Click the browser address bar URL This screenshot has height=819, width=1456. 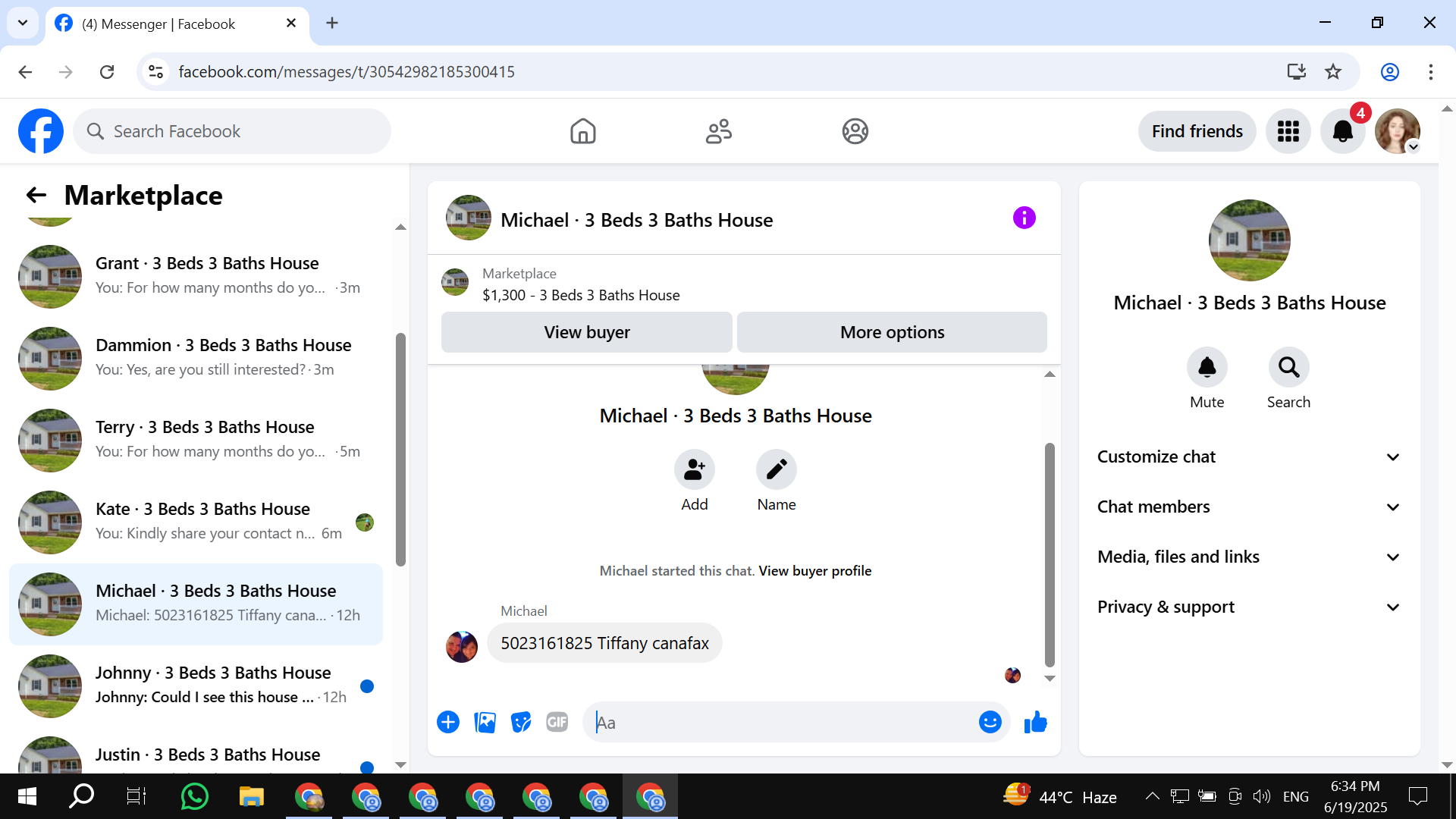click(347, 72)
